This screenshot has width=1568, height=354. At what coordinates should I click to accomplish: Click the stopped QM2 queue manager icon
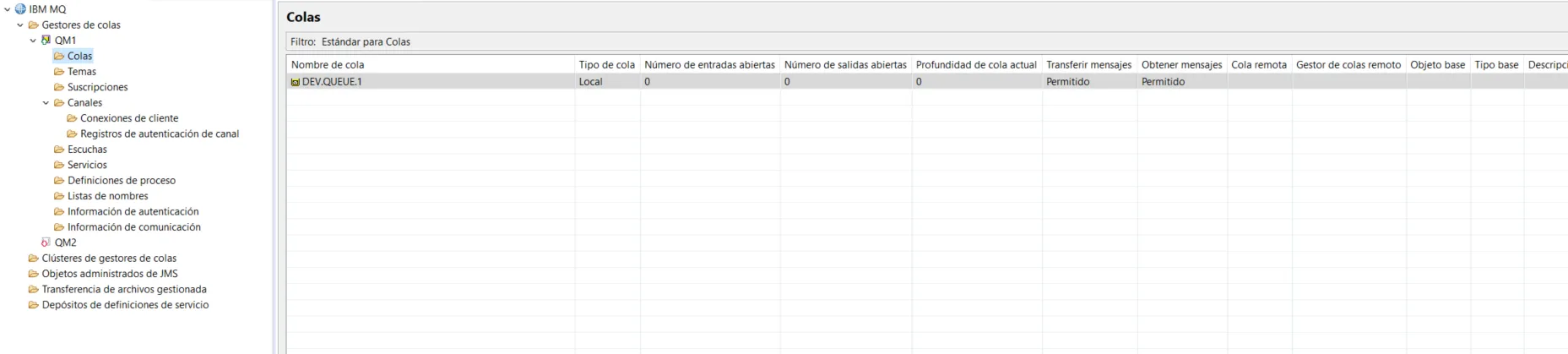tap(46, 242)
